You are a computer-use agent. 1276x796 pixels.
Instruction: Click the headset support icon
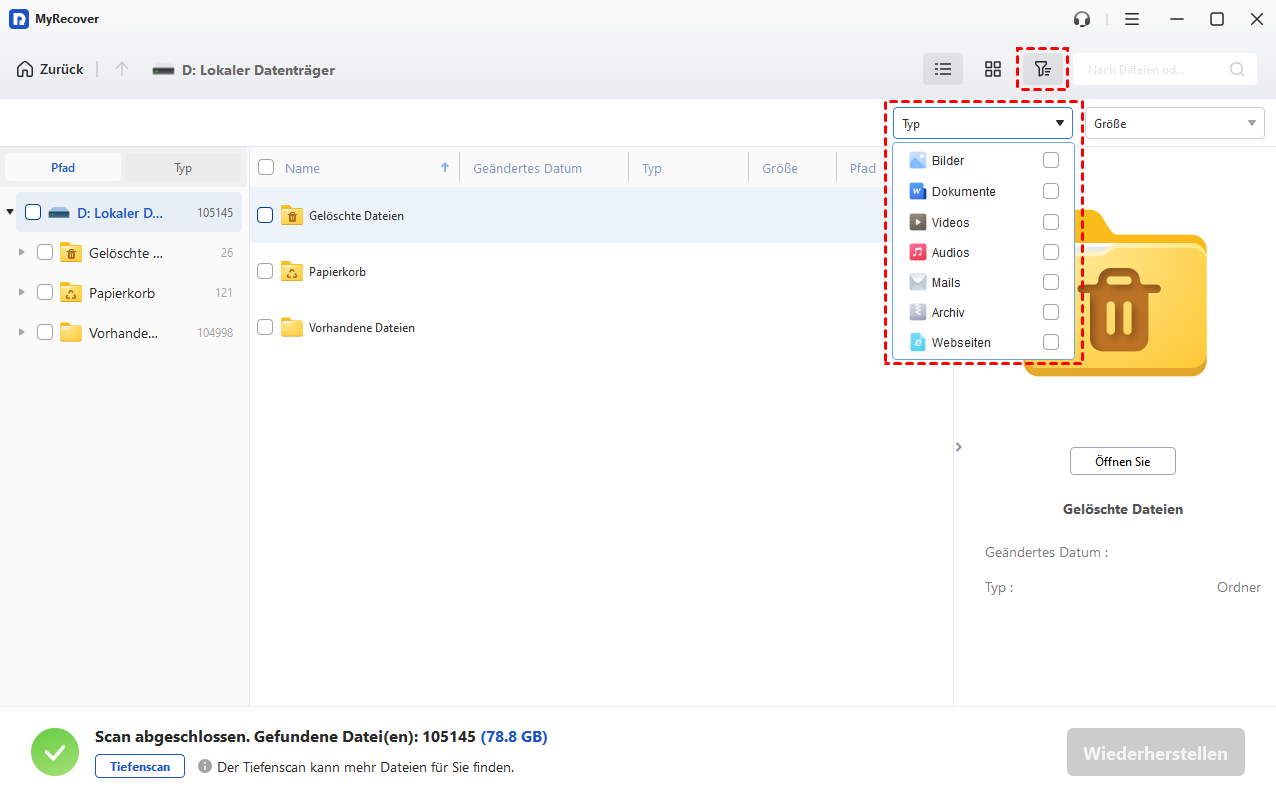[1081, 19]
